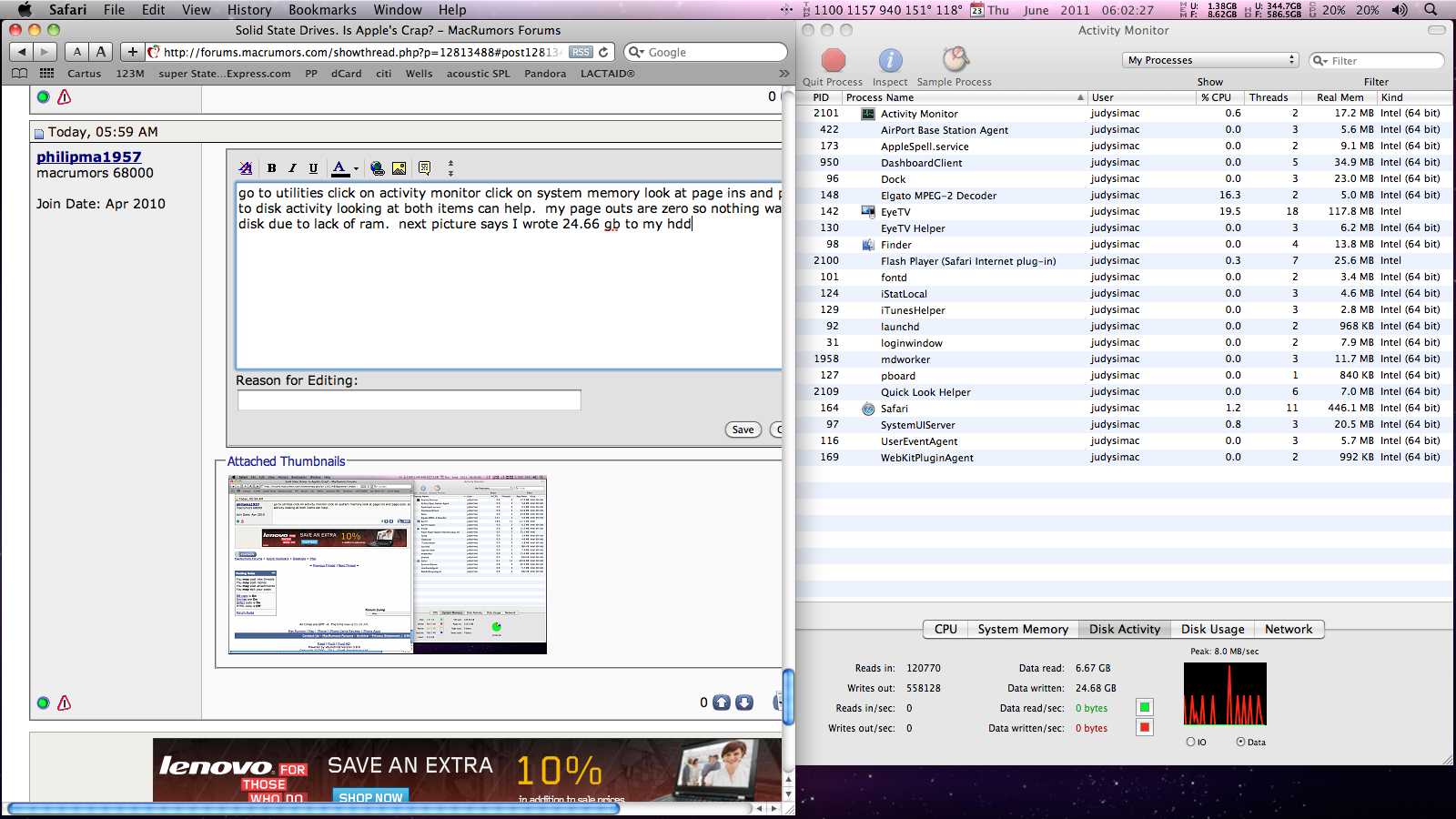Click the insert image icon
Viewport: 1456px width, 819px height.
(x=400, y=167)
